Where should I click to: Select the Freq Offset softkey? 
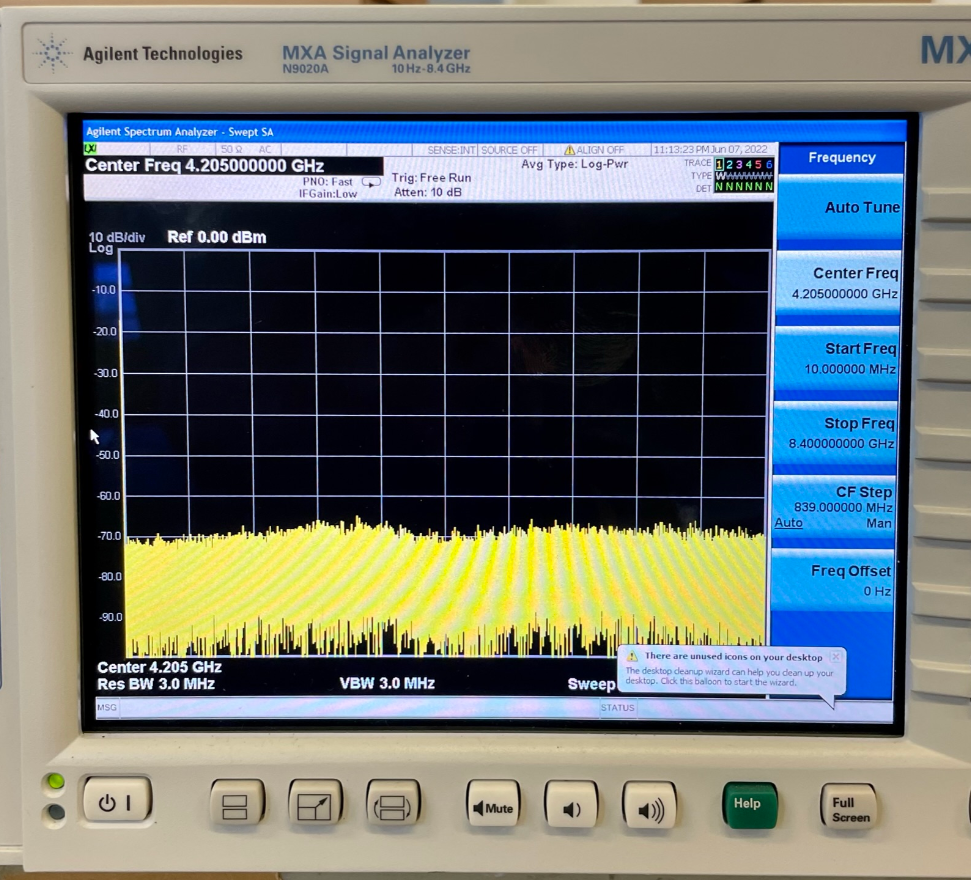839,580
